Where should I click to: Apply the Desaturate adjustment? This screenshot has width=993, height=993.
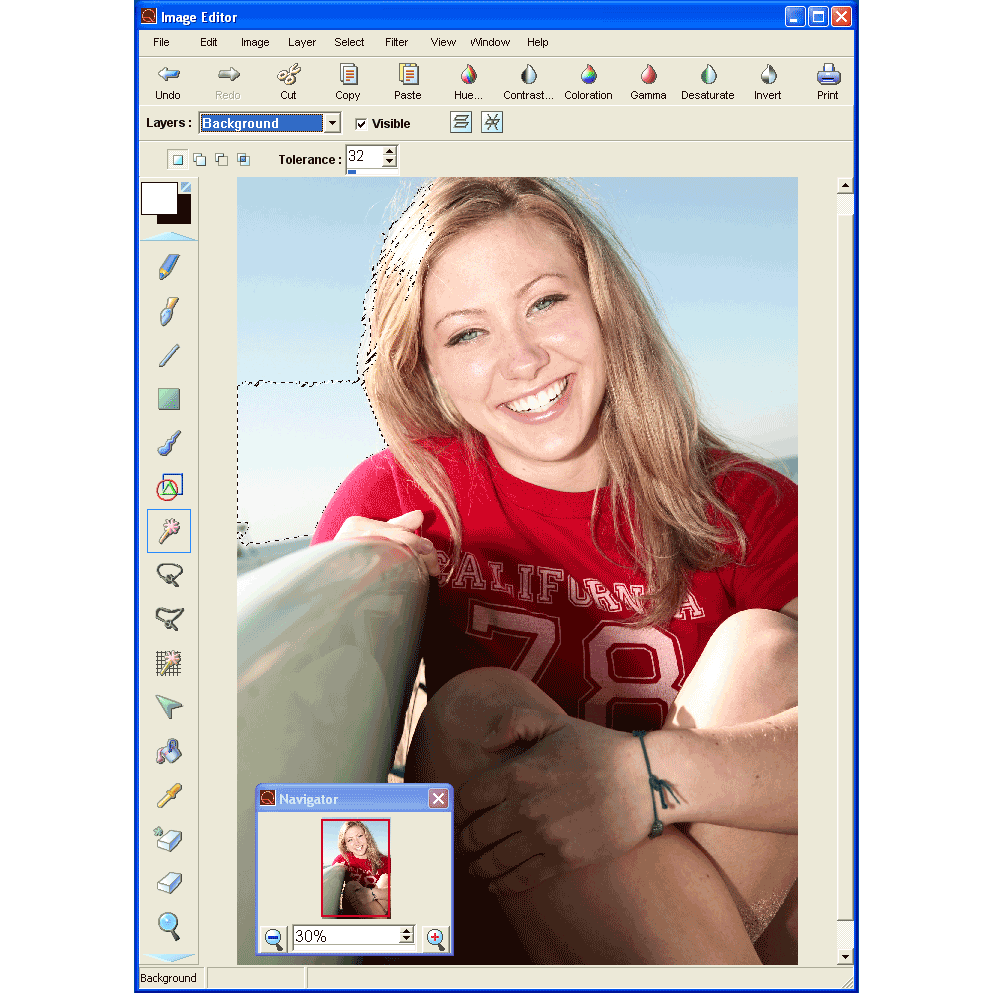pos(707,80)
